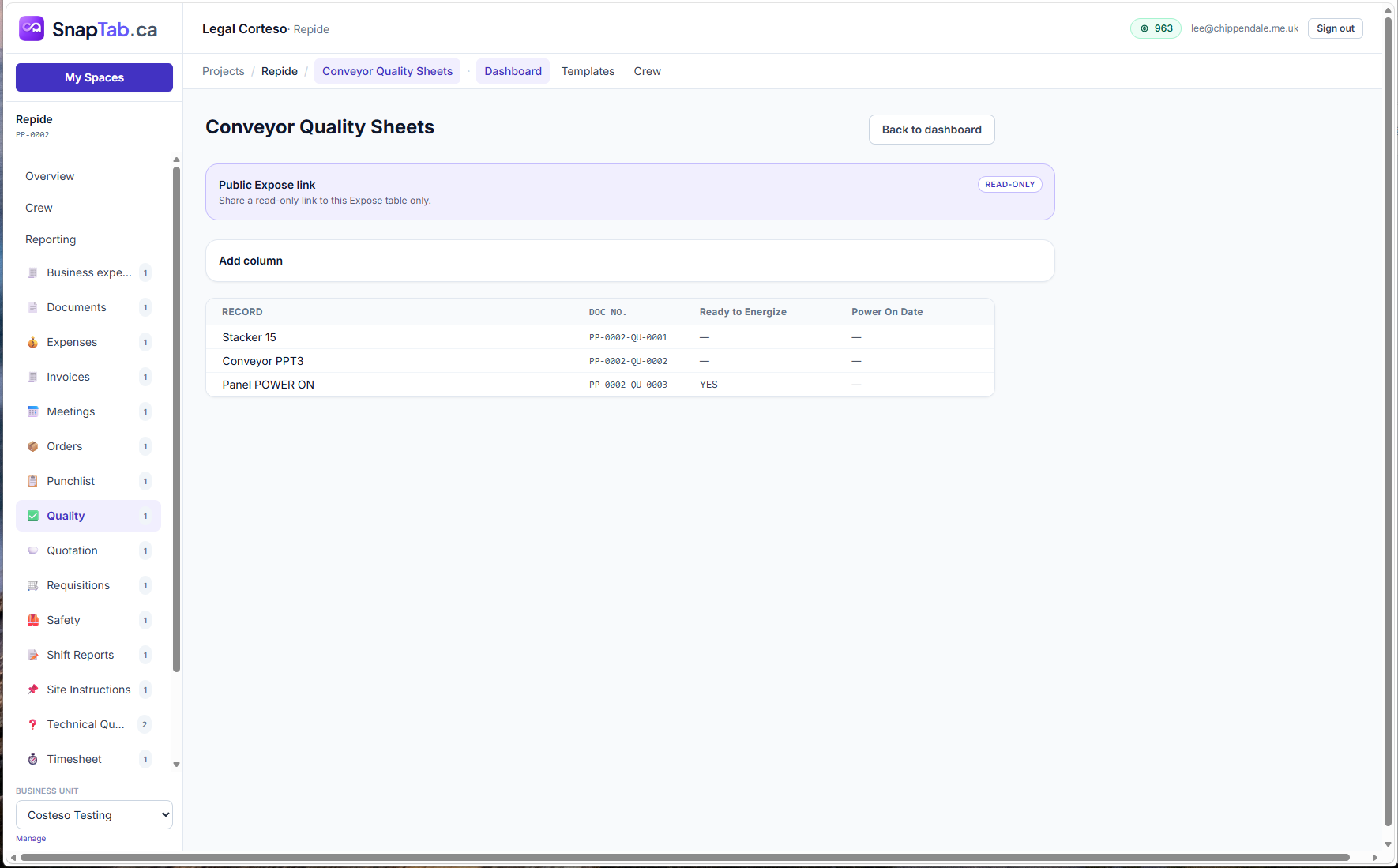1398x868 pixels.
Task: Select the Conveyor Quality Sheets breadcrumb tab
Action: [387, 71]
